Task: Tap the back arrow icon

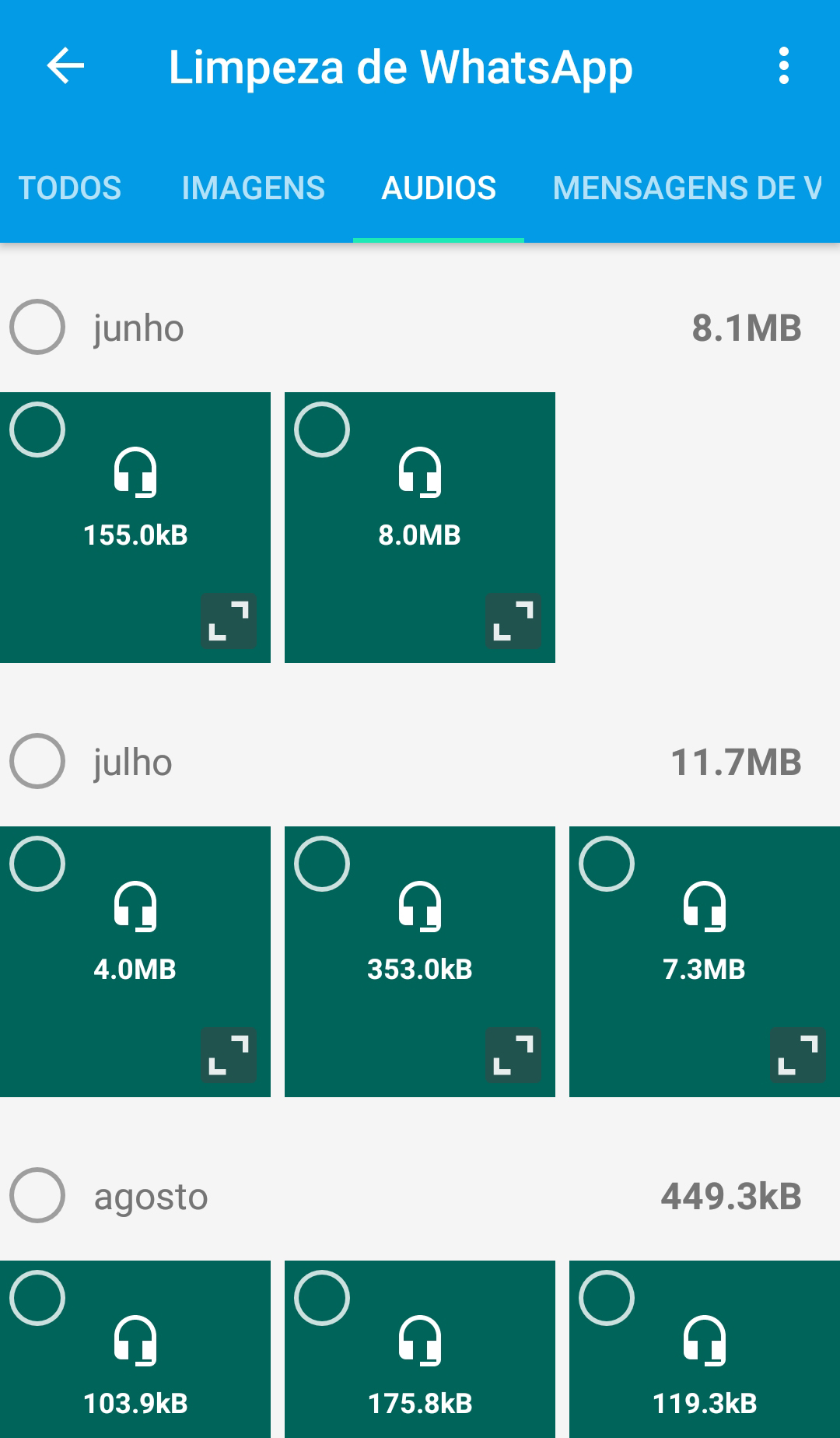Action: (65, 66)
